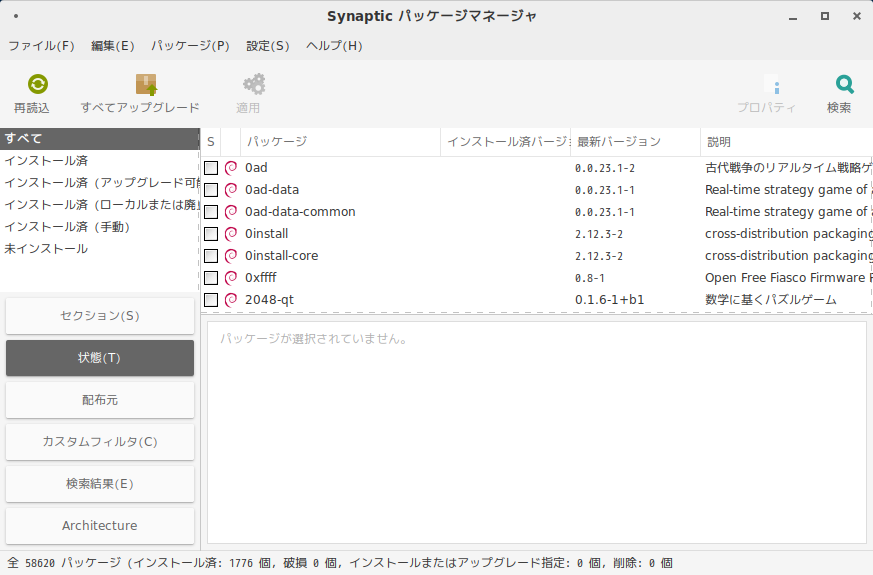Select インストール済 filter entry

(100, 161)
